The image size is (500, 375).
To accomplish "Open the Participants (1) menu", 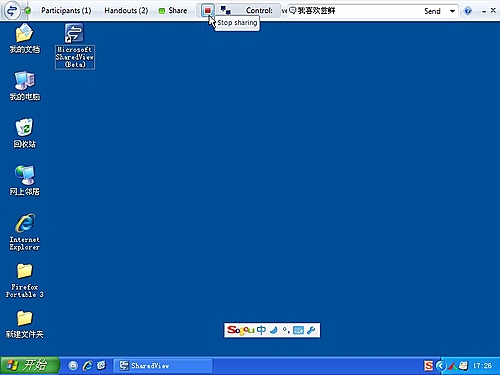I will (x=66, y=11).
